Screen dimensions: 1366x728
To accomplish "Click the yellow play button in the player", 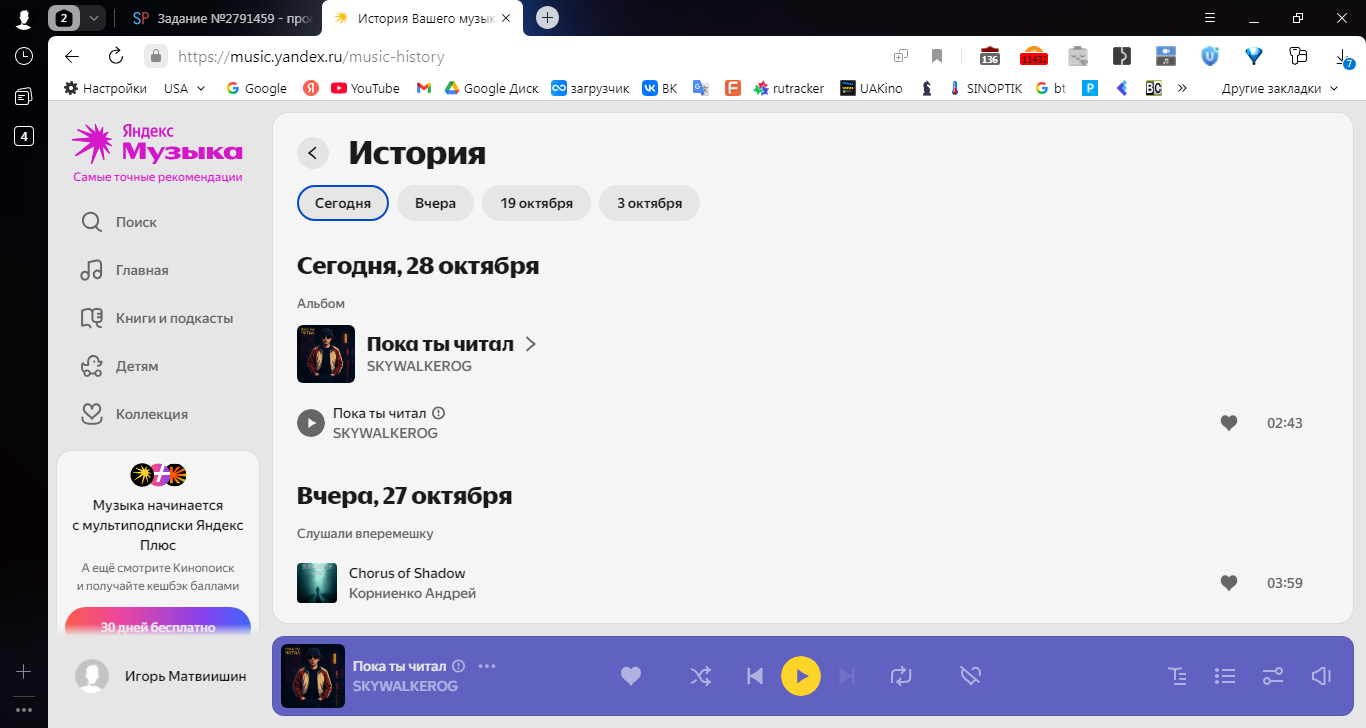I will pos(801,676).
